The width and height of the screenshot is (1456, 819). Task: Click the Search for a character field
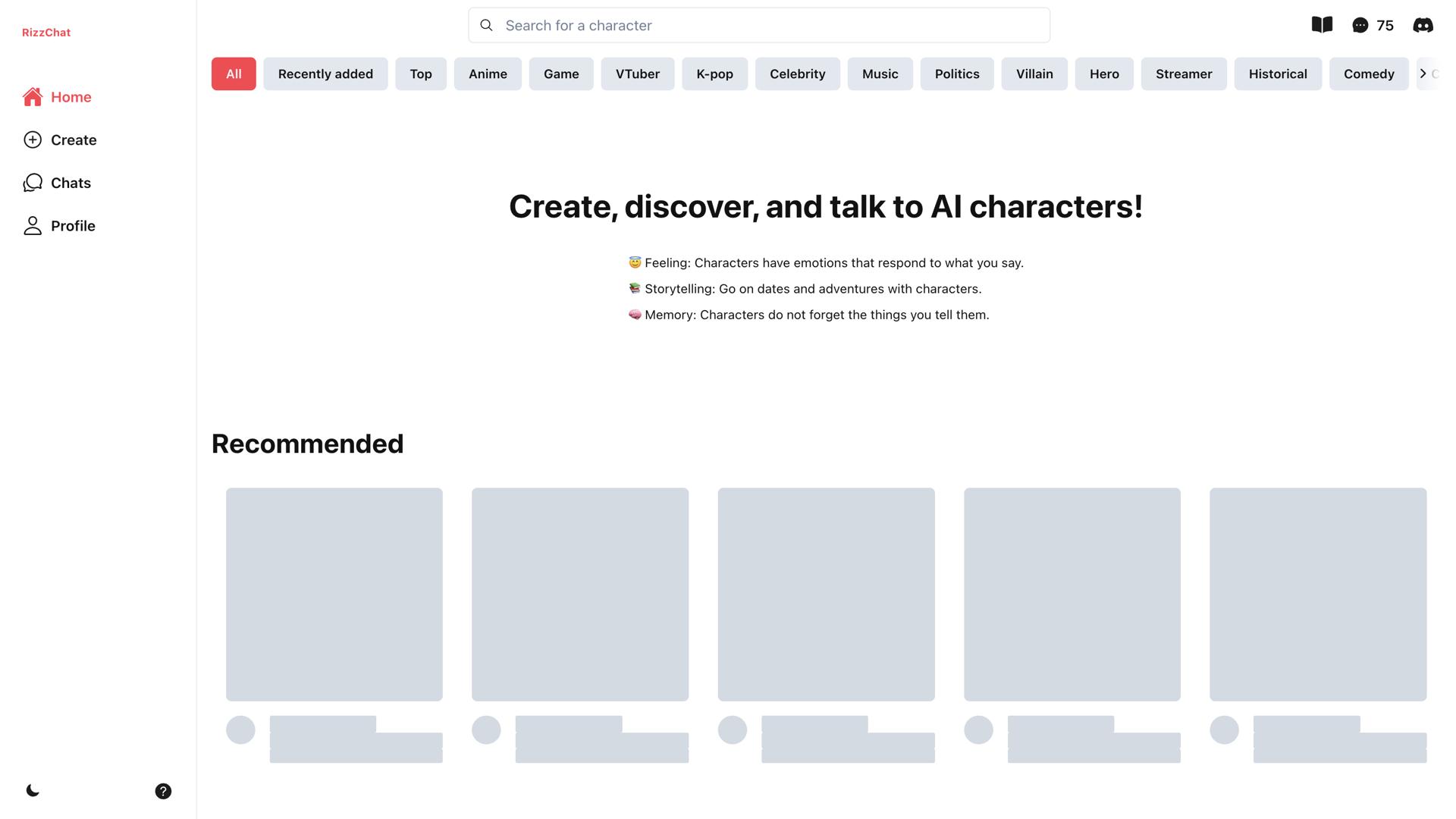[x=758, y=26]
